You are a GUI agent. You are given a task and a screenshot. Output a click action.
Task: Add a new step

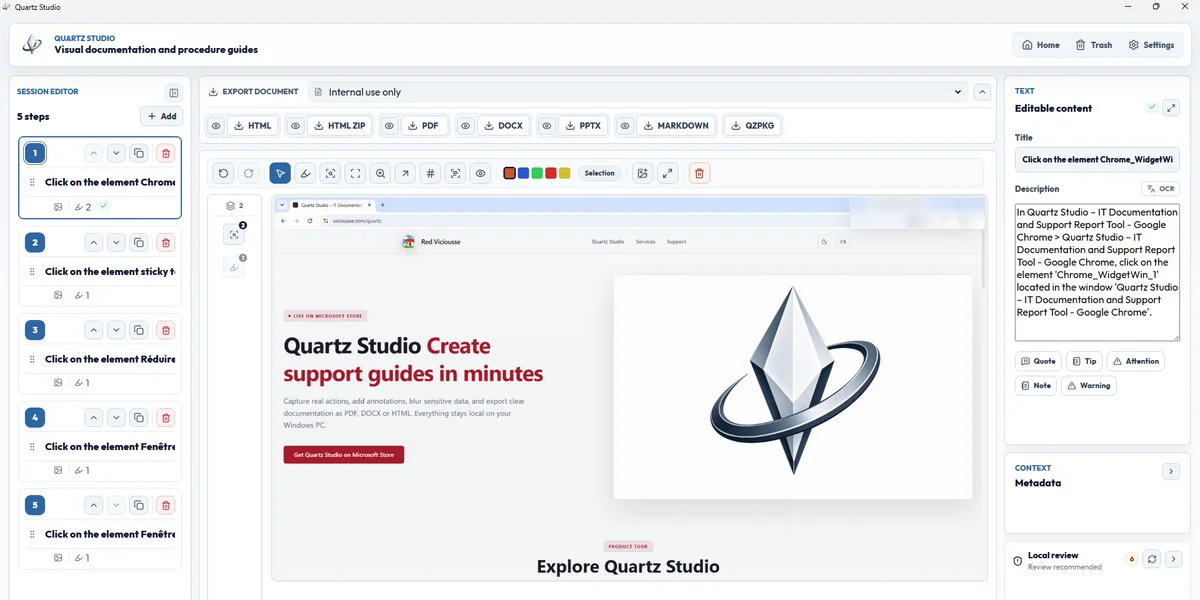tap(161, 116)
